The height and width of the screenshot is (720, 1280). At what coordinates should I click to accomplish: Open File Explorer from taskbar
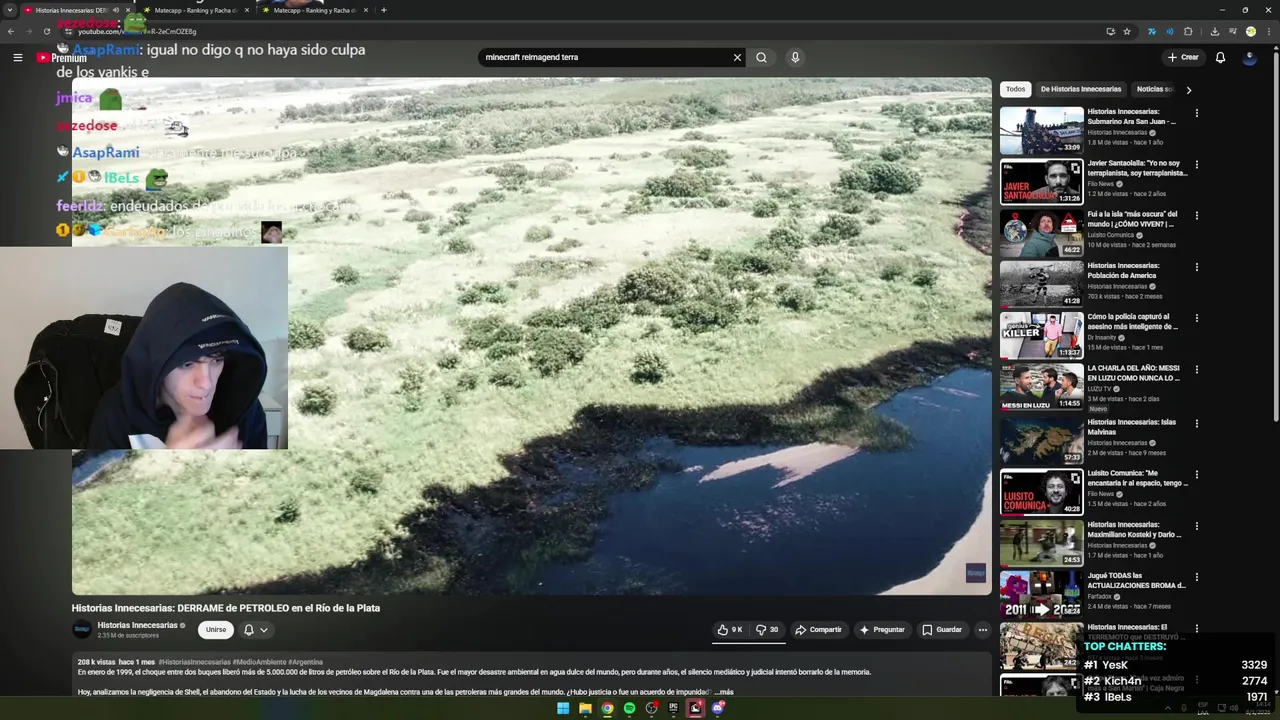[x=585, y=708]
